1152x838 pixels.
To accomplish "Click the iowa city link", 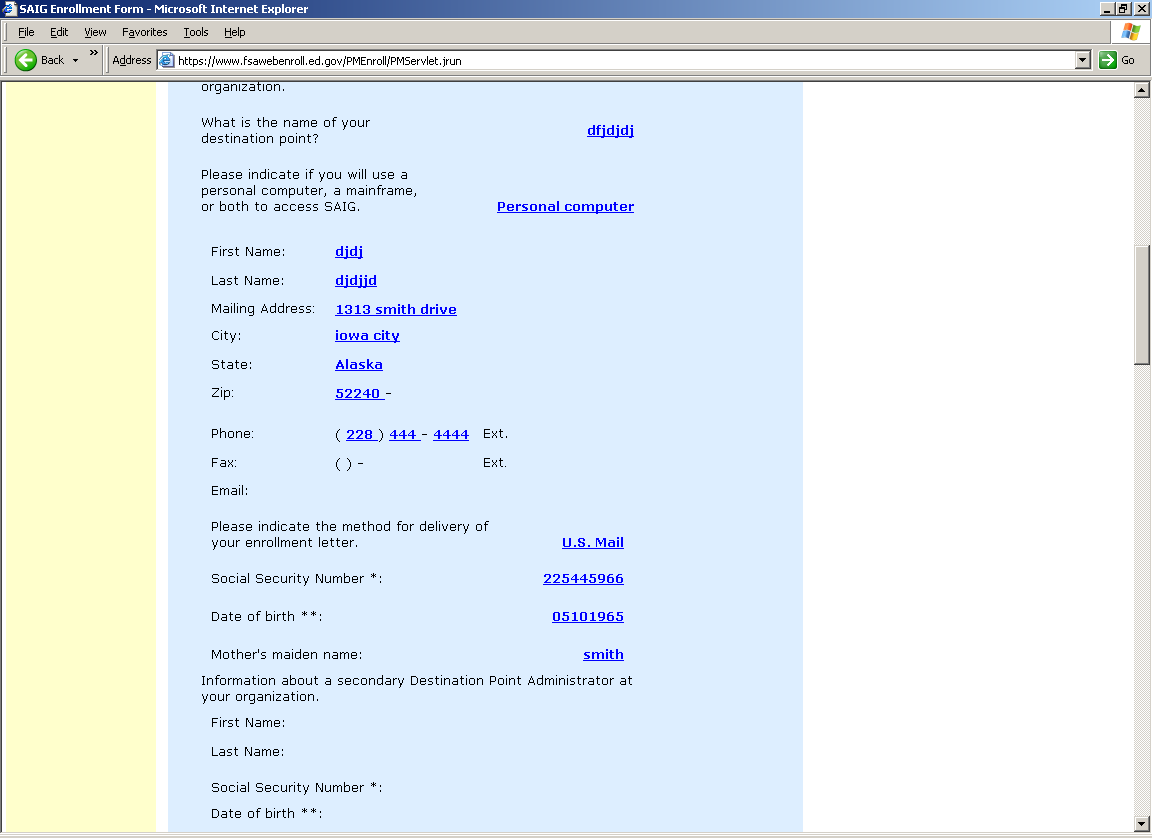I will [367, 336].
